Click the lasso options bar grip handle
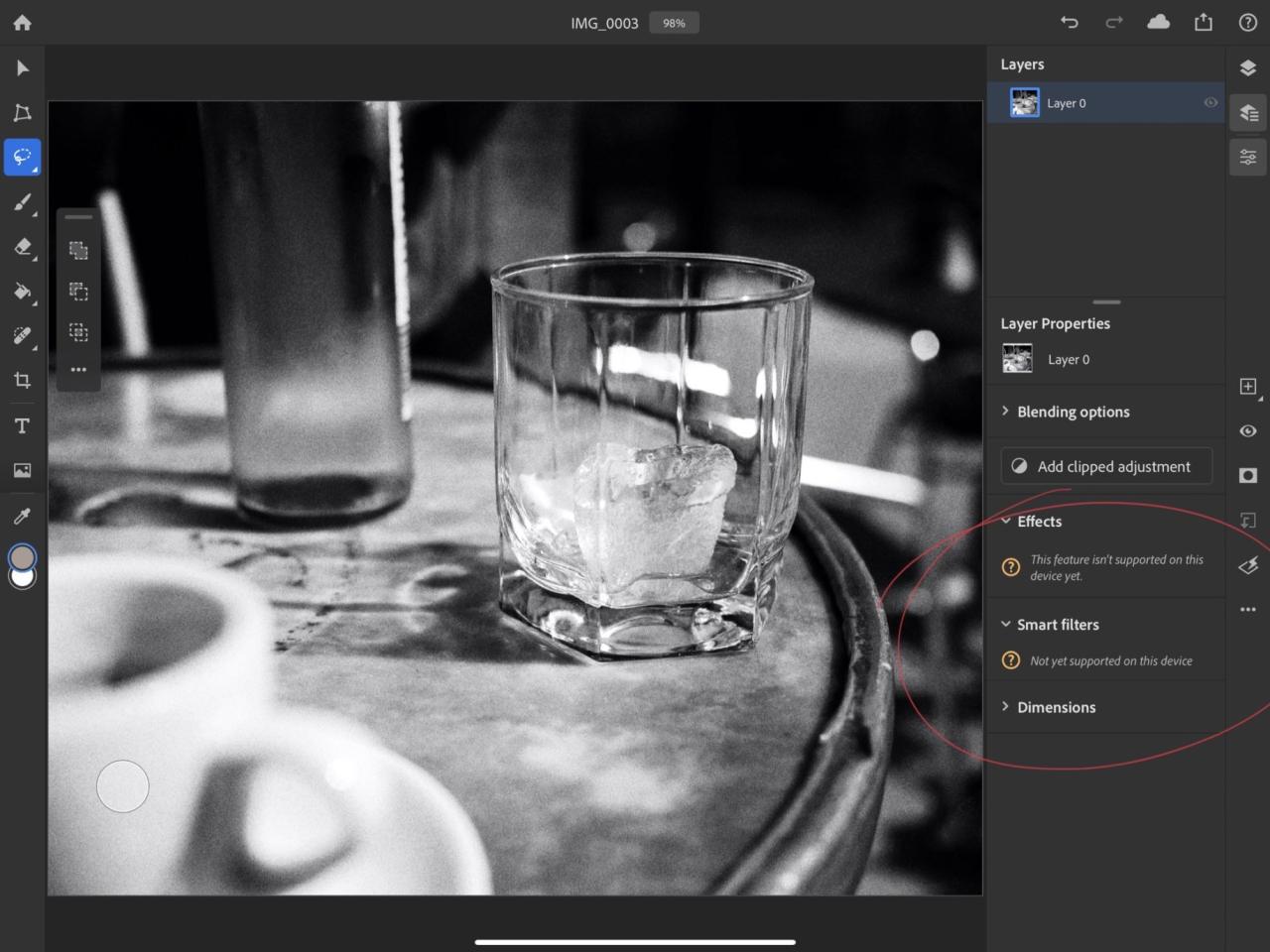 tap(78, 217)
